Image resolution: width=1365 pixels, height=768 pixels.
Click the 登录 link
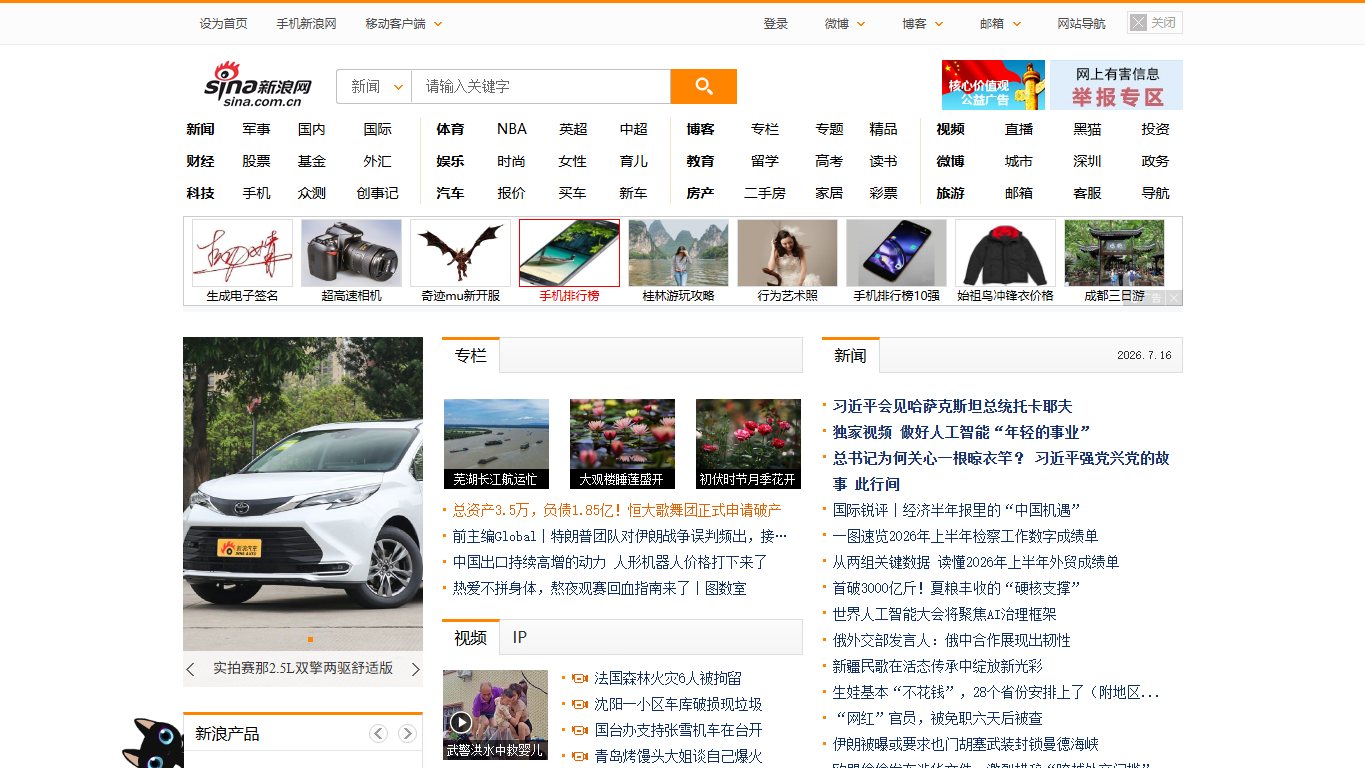776,24
